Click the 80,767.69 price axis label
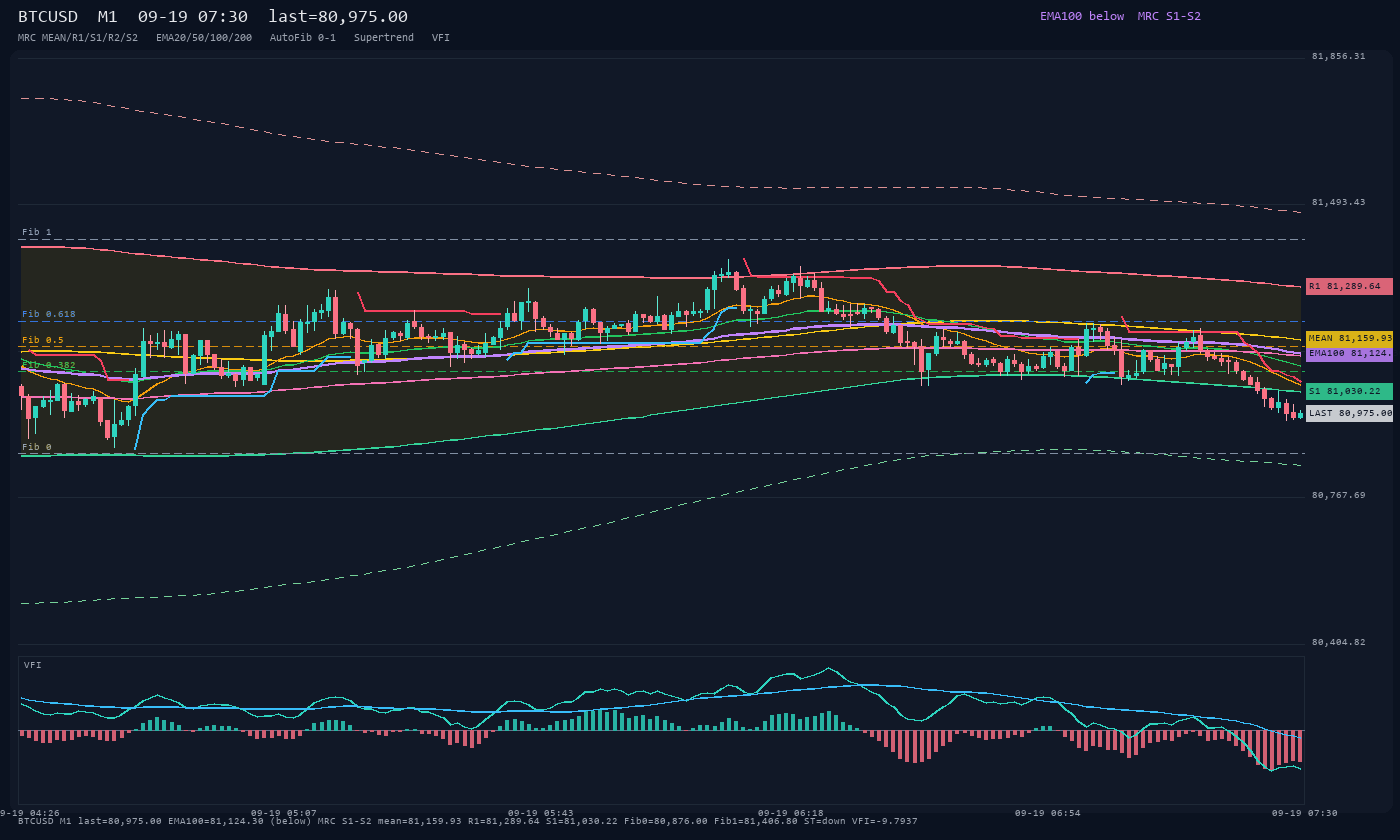 (x=1338, y=495)
